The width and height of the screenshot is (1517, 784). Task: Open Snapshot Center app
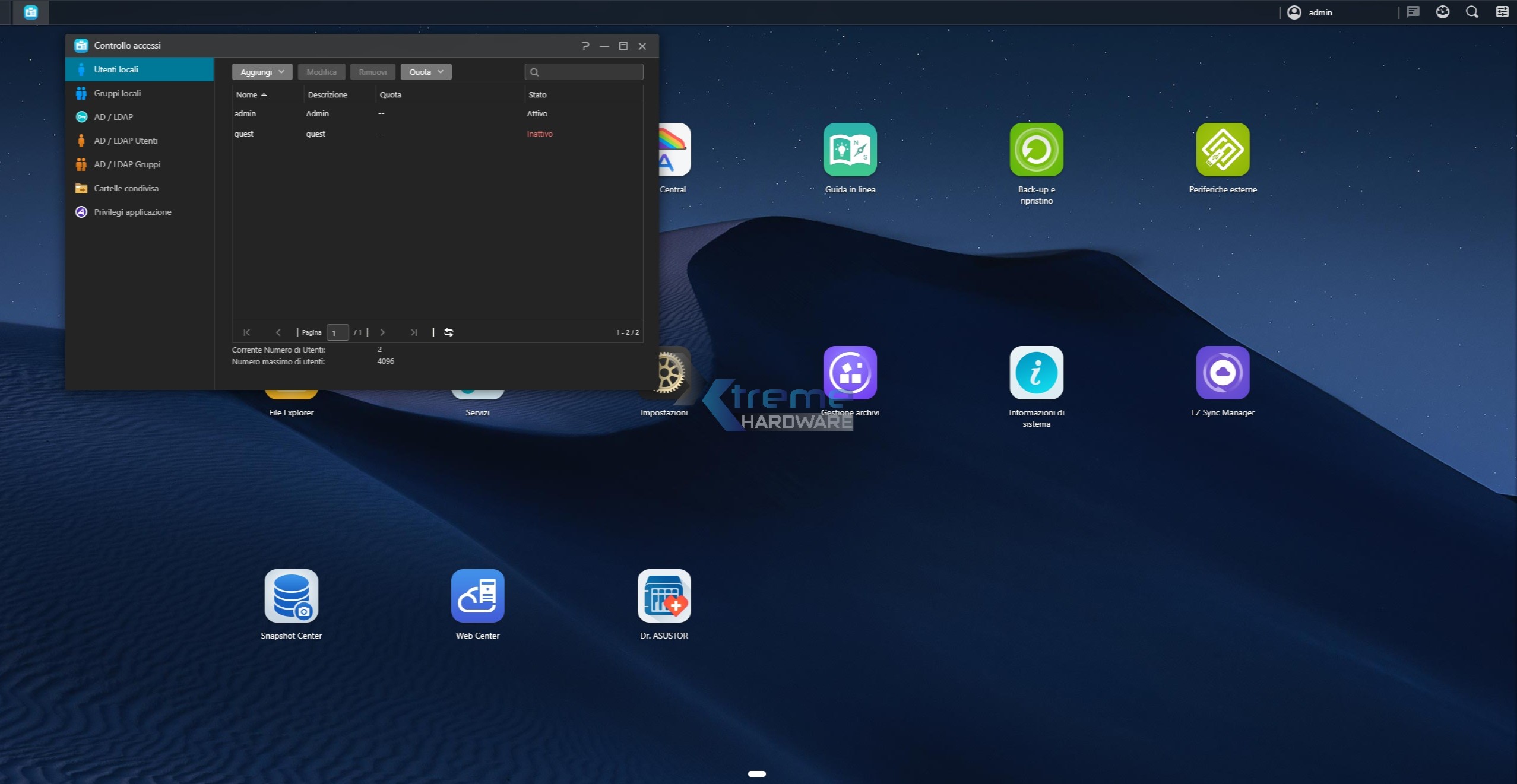[291, 596]
